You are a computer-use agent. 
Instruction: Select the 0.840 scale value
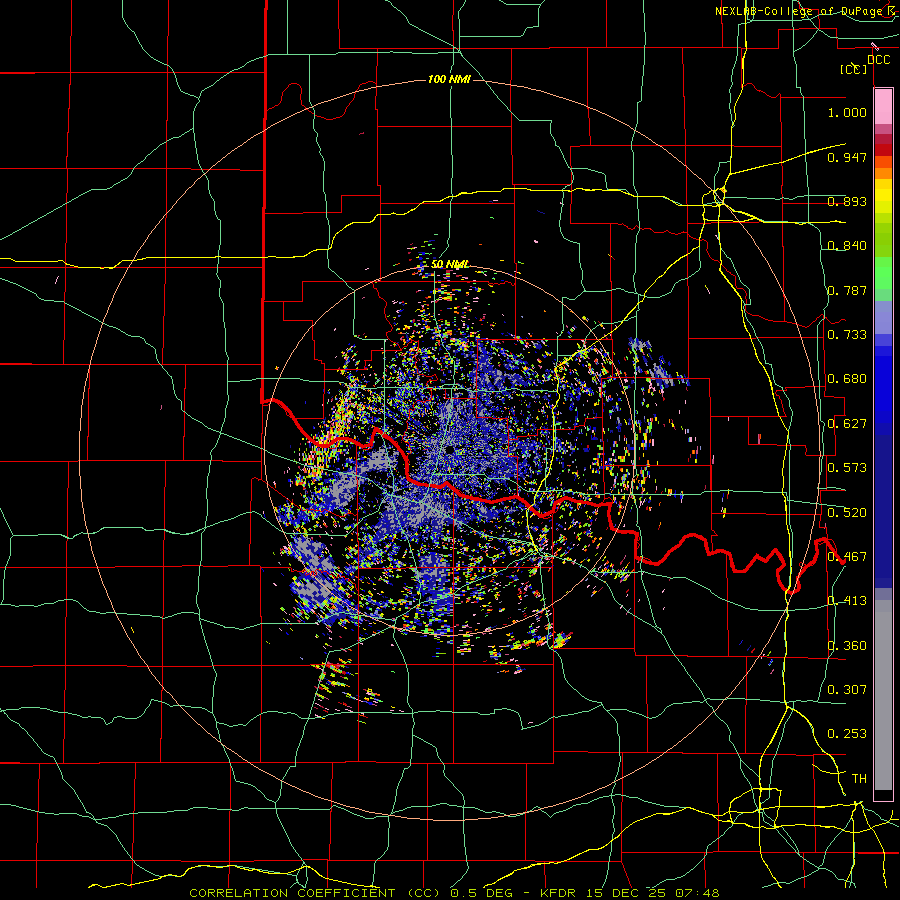[847, 246]
